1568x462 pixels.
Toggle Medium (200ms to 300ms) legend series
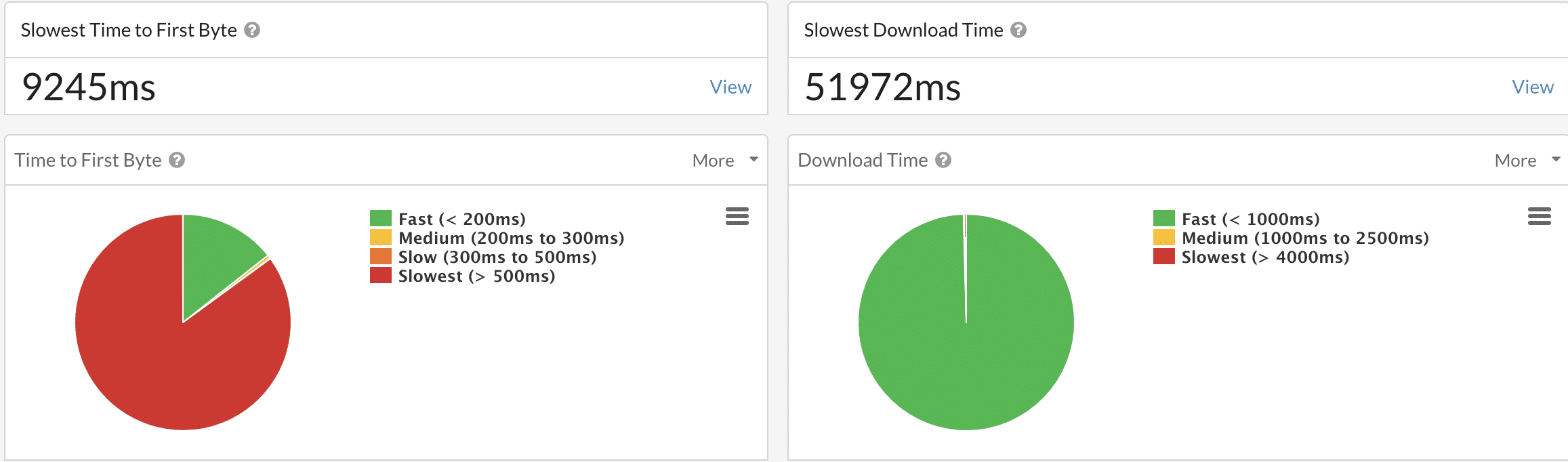pos(511,238)
